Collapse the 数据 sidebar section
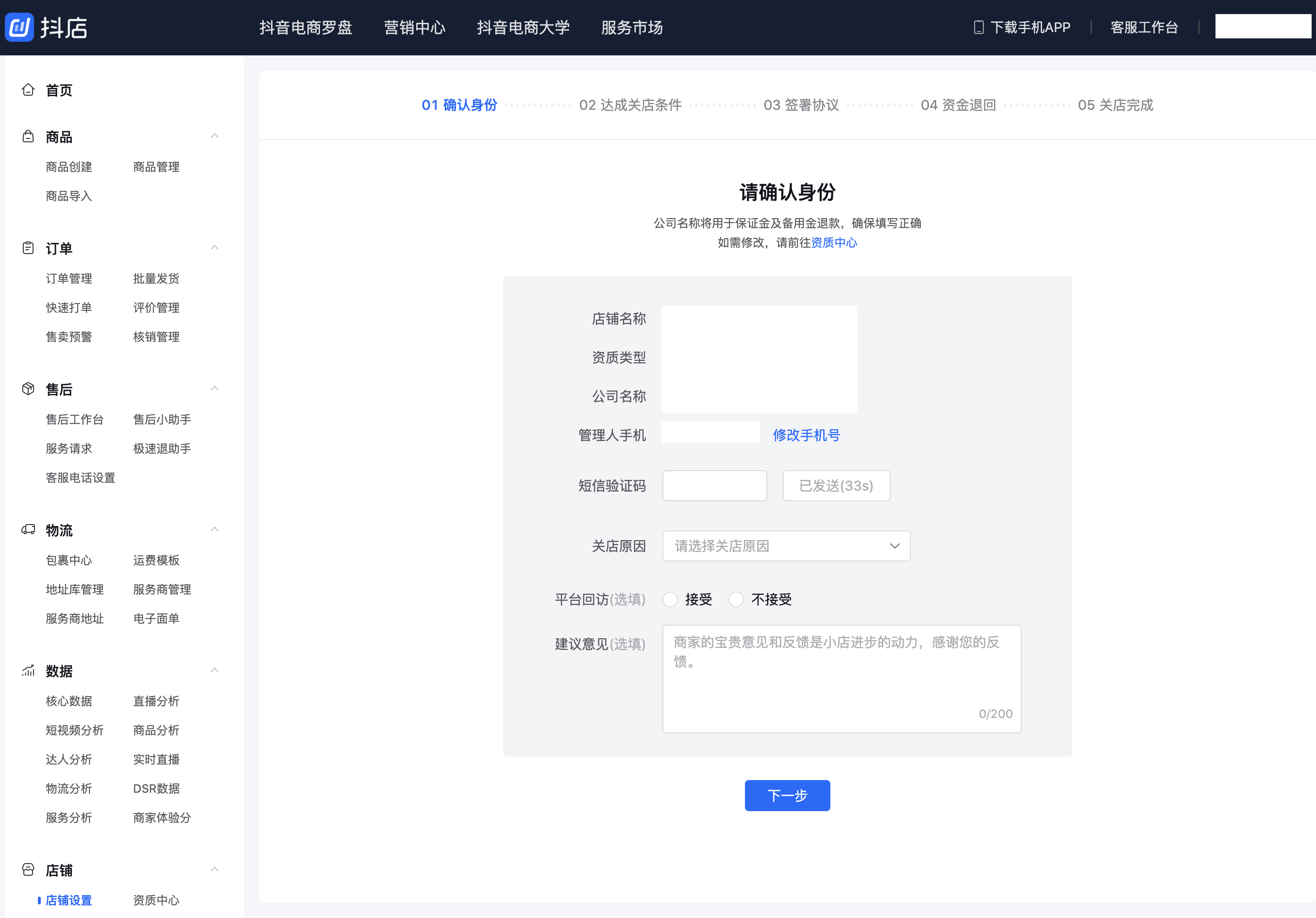Viewport: 1316px width, 918px height. coord(215,670)
